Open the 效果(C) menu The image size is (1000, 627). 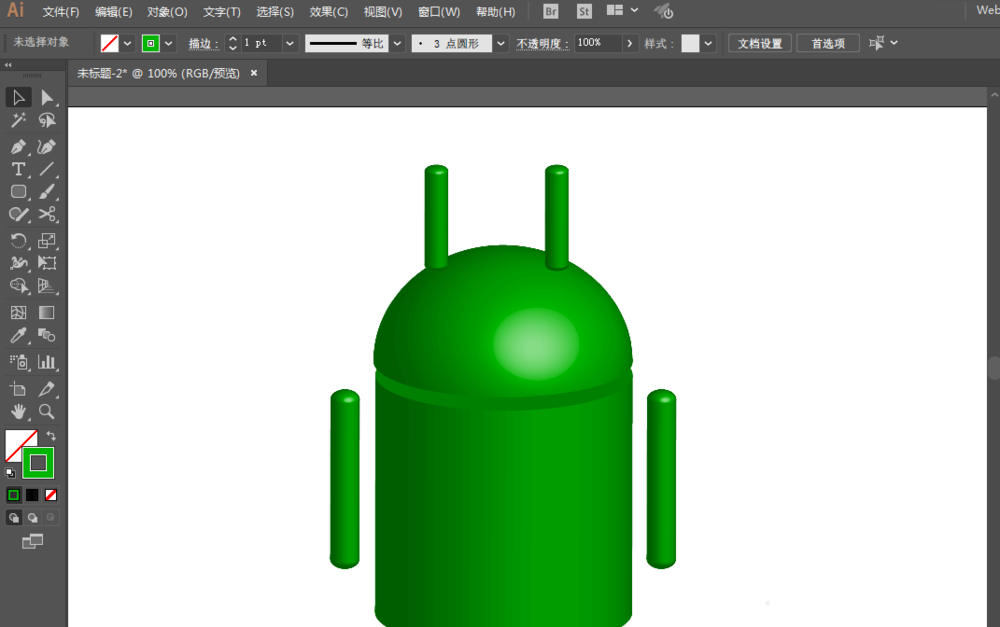click(x=328, y=12)
